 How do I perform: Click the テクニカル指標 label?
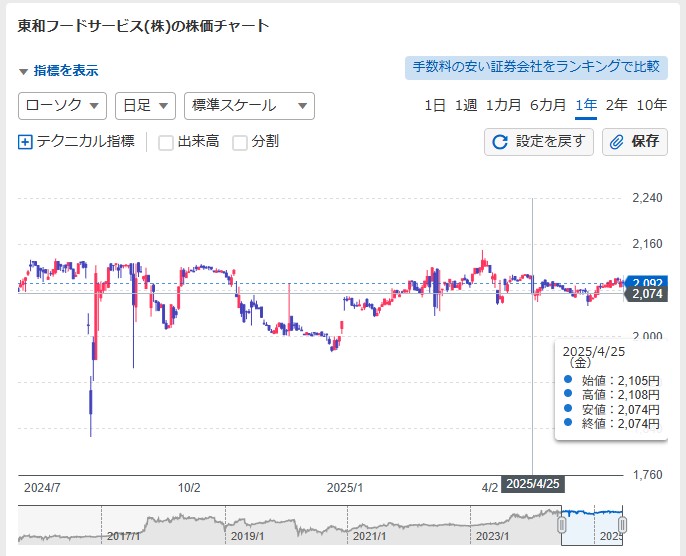coord(85,142)
